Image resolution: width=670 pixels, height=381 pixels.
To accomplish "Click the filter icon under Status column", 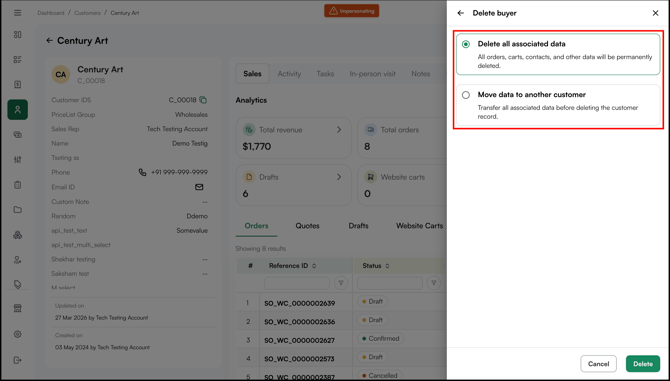I will pyautogui.click(x=434, y=283).
